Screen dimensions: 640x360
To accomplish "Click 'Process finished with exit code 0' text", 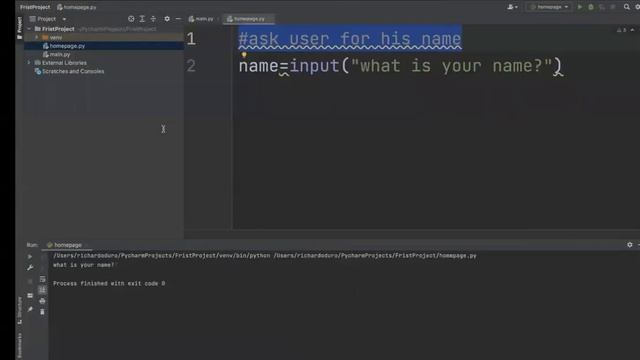I will coord(109,283).
